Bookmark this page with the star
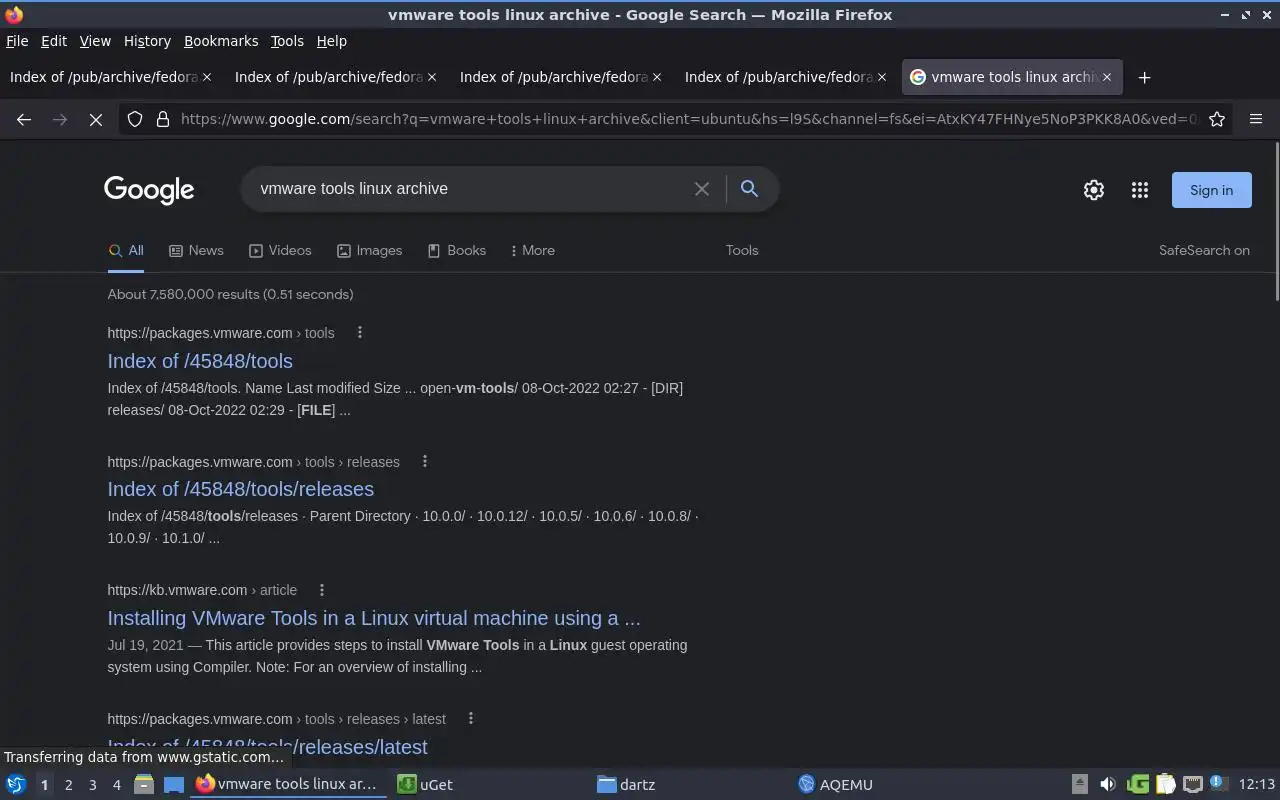Screen dimensions: 1280x800 (x=1217, y=119)
